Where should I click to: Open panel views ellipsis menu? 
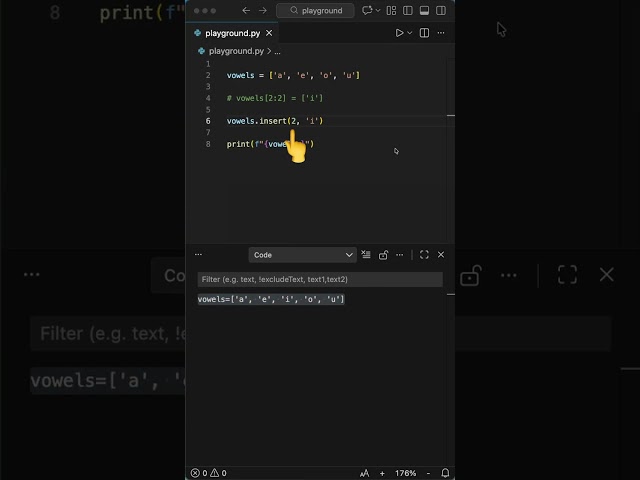click(x=198, y=255)
